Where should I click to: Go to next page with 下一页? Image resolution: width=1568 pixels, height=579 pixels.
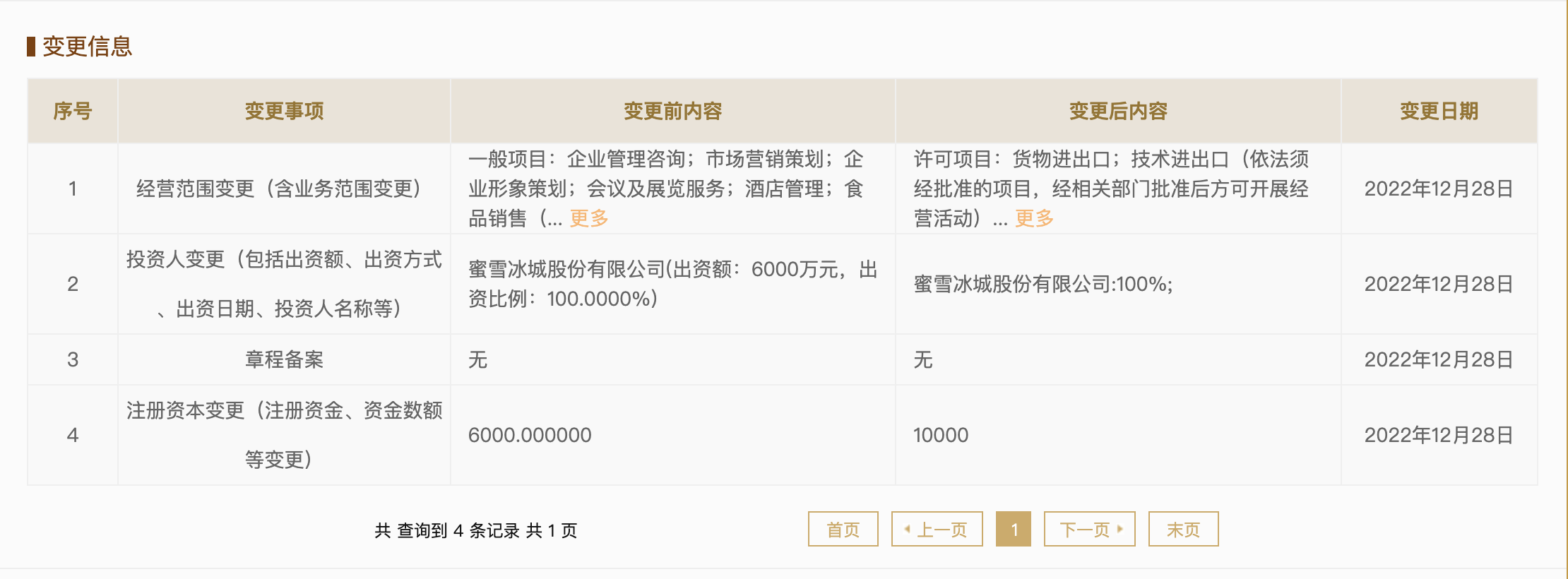(x=1090, y=529)
